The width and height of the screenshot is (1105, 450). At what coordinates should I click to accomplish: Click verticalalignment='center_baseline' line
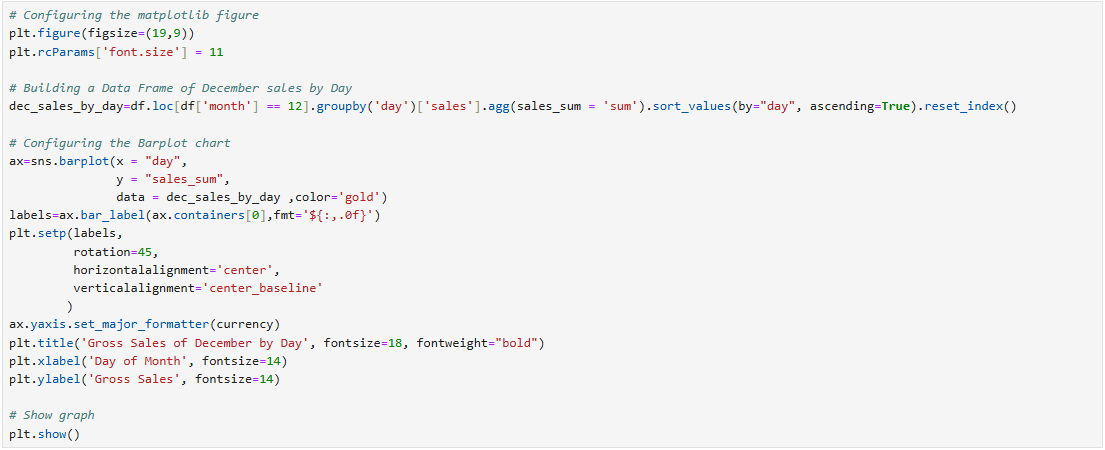[198, 289]
